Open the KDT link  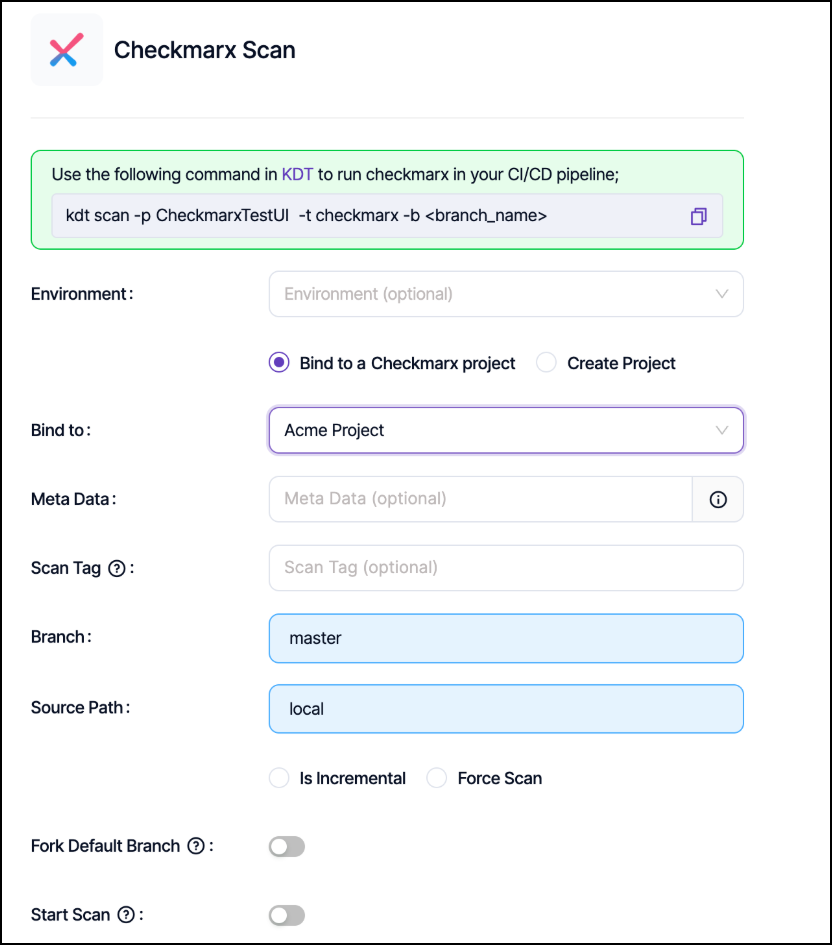(297, 174)
